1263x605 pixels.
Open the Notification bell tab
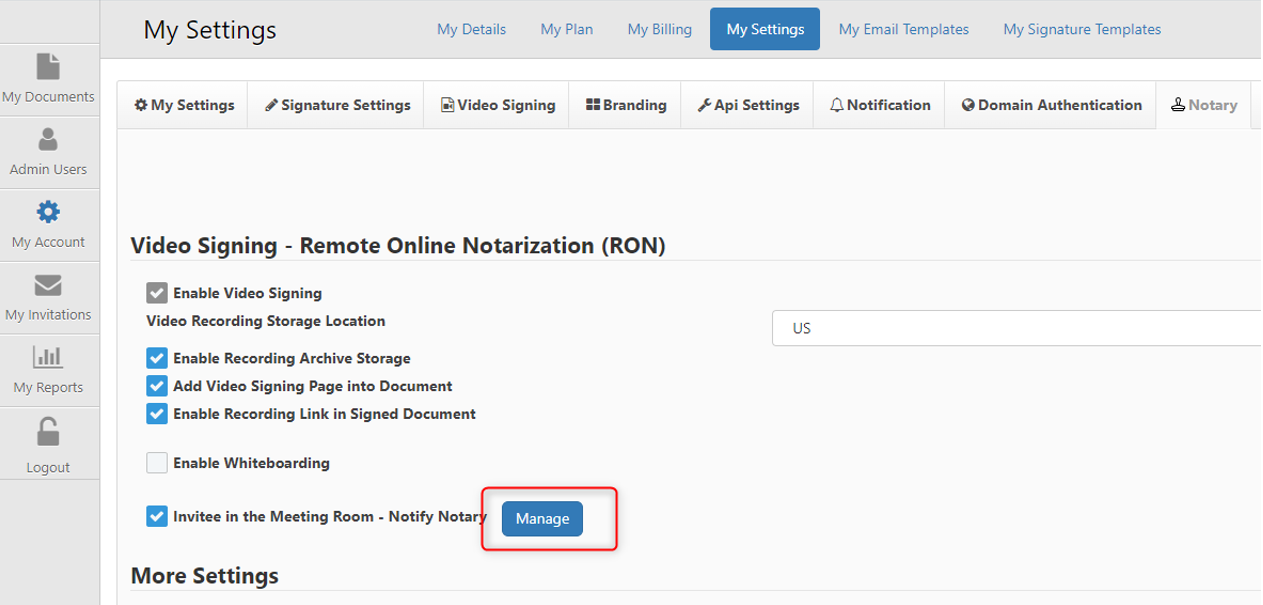tap(879, 105)
